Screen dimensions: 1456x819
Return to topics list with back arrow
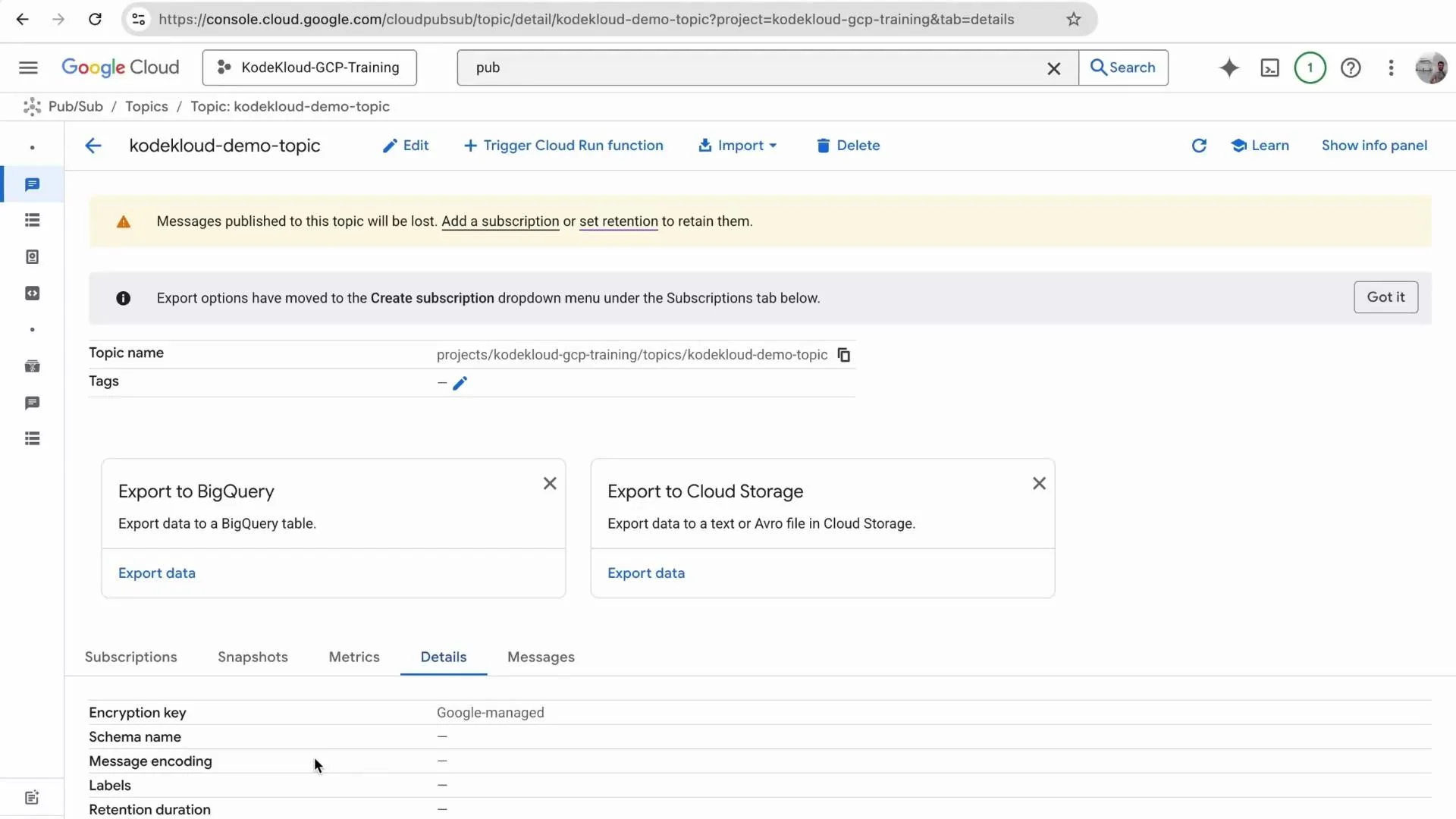pos(93,146)
